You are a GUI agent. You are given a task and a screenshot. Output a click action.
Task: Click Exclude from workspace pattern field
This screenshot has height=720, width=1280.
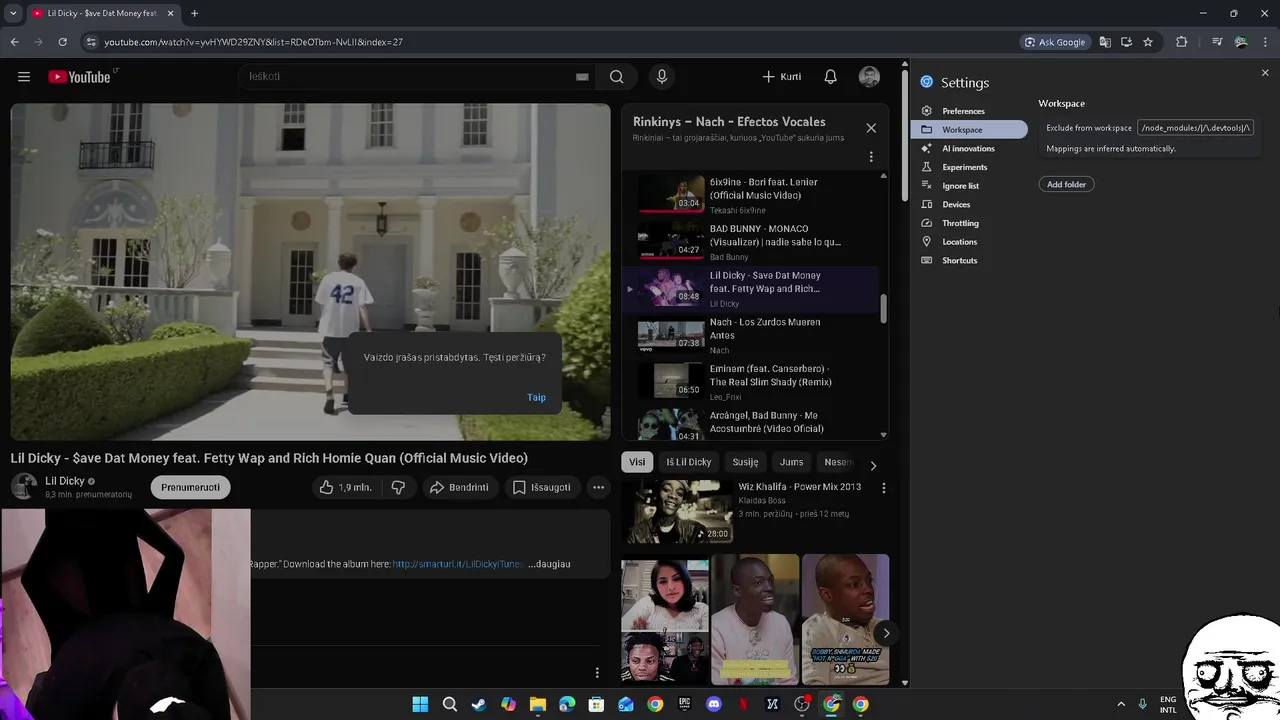click(x=1196, y=128)
